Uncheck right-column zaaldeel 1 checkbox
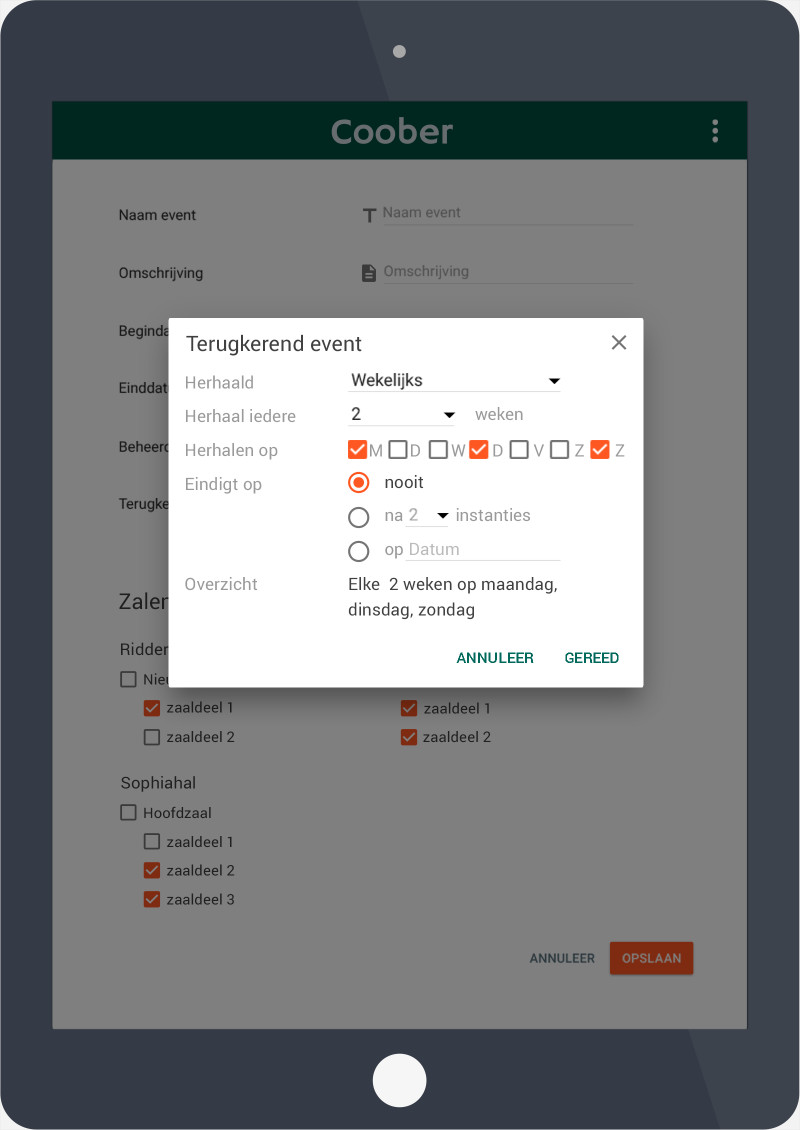Viewport: 800px width, 1130px height. tap(409, 708)
